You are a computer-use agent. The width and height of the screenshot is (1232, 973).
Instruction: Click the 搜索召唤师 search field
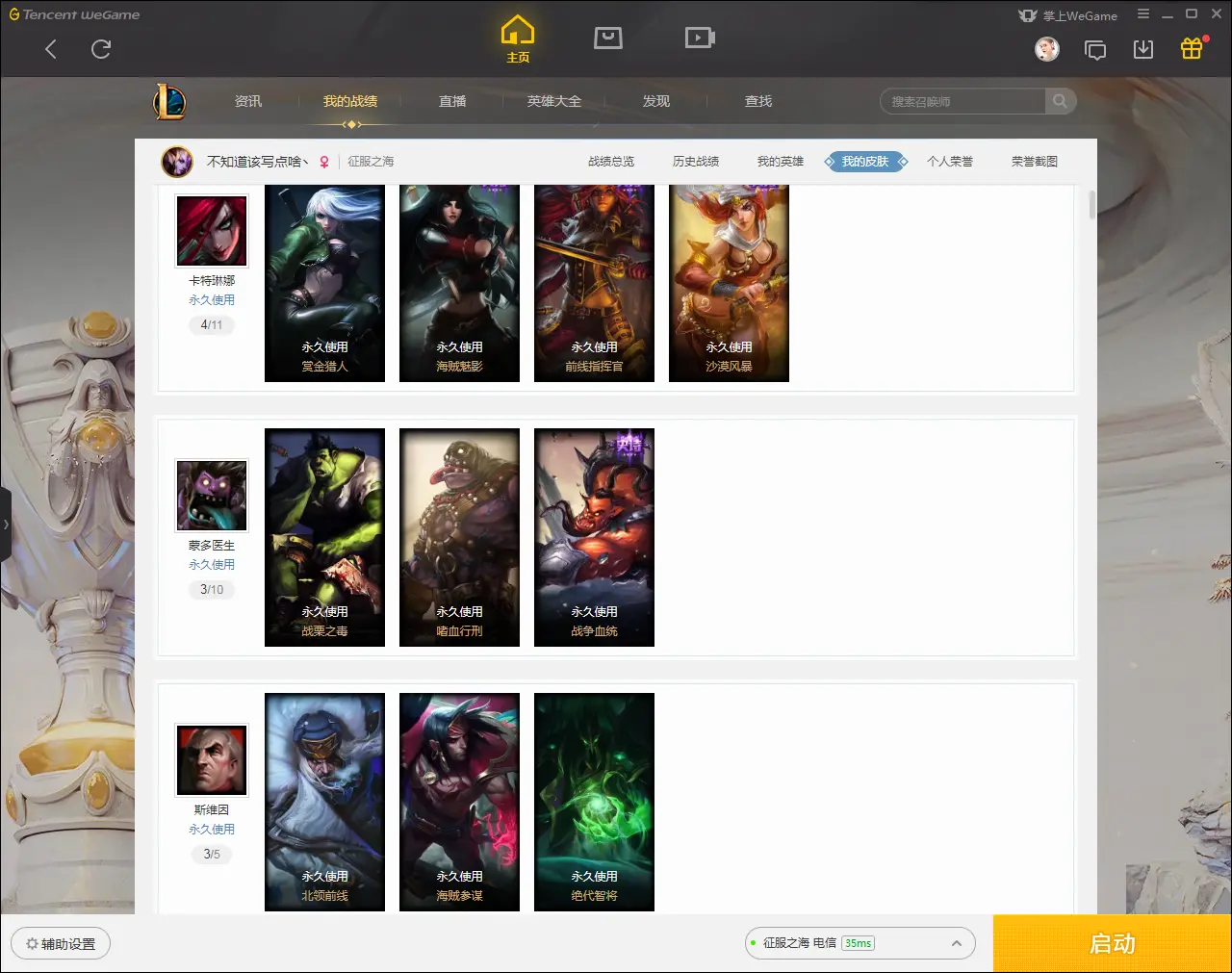962,101
